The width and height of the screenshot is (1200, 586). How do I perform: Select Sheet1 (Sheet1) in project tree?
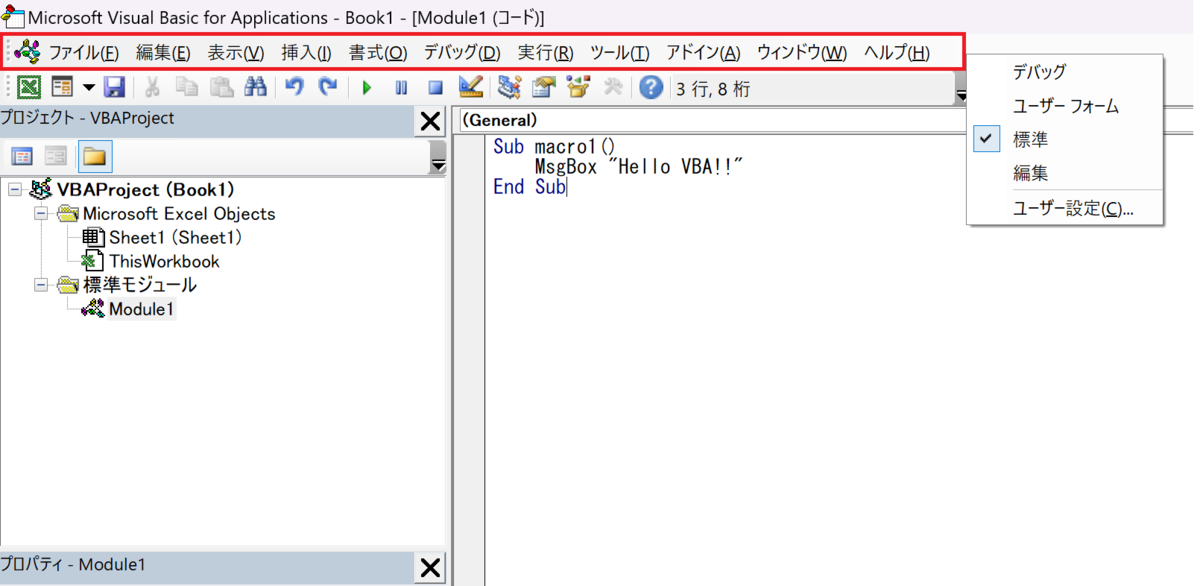pos(175,237)
